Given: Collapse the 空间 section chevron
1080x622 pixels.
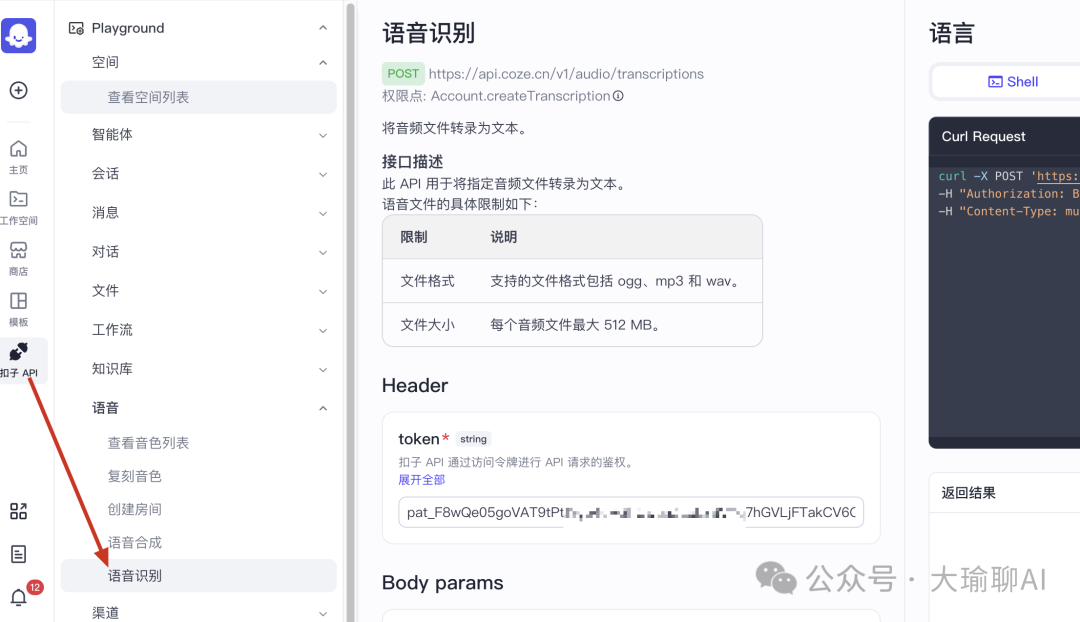Looking at the screenshot, I should pyautogui.click(x=323, y=63).
